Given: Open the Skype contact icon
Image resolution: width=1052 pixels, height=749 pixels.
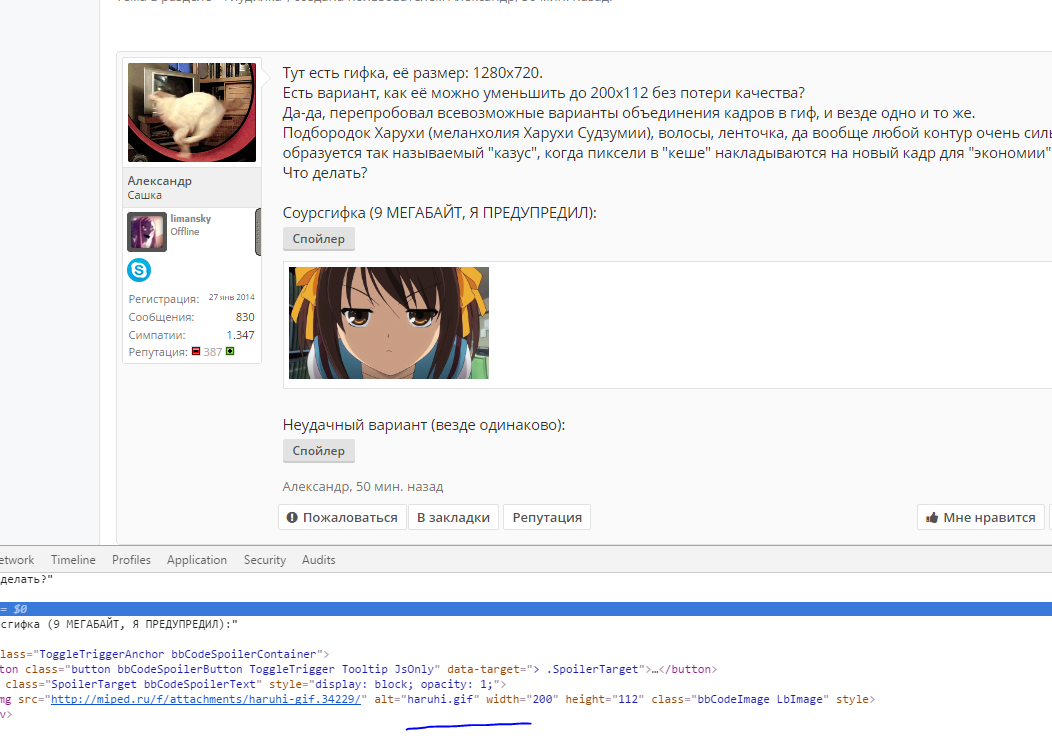Looking at the screenshot, I should [139, 270].
